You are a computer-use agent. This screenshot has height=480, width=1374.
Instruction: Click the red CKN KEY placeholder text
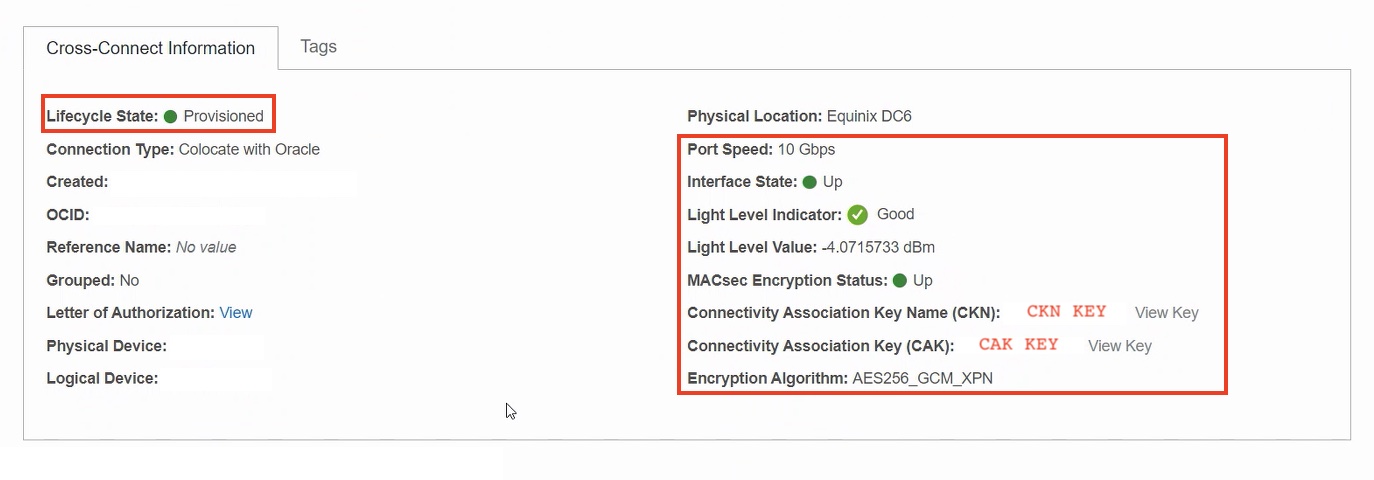(x=1066, y=311)
